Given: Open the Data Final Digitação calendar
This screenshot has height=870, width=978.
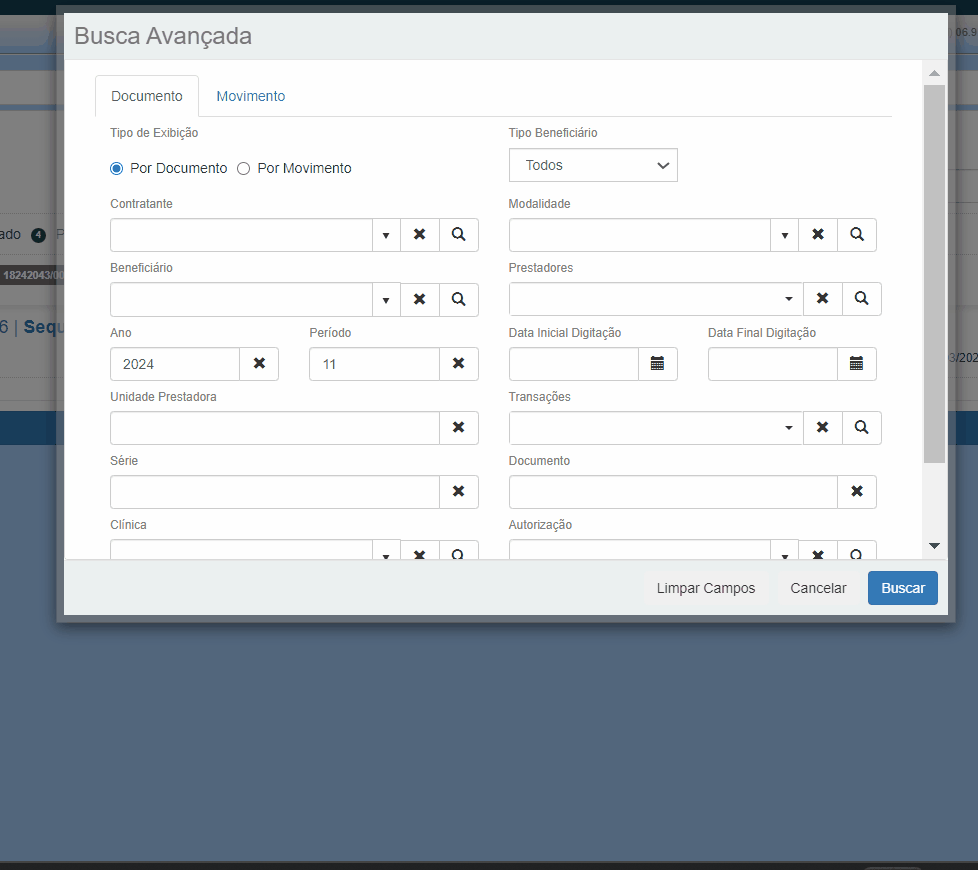Looking at the screenshot, I should [856, 364].
